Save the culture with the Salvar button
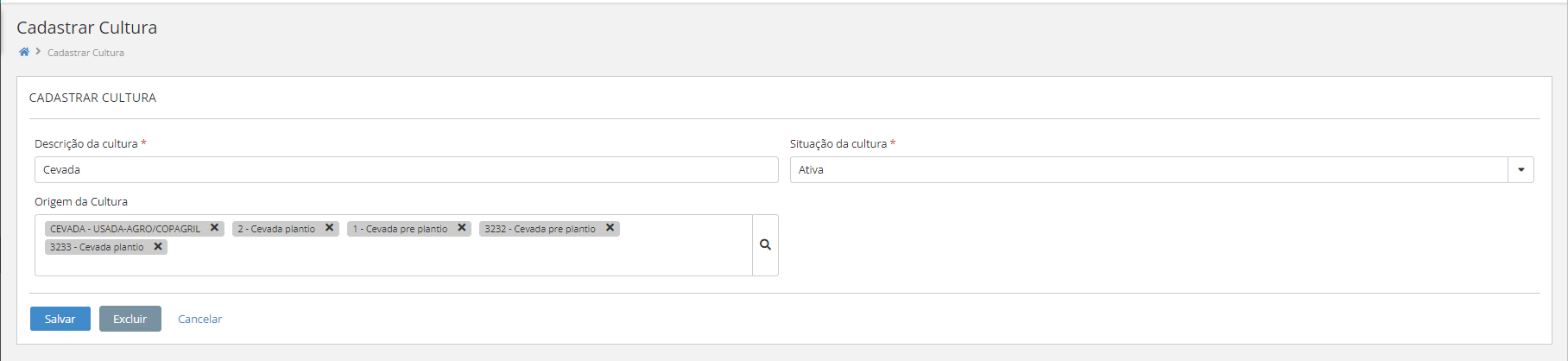 [x=60, y=319]
